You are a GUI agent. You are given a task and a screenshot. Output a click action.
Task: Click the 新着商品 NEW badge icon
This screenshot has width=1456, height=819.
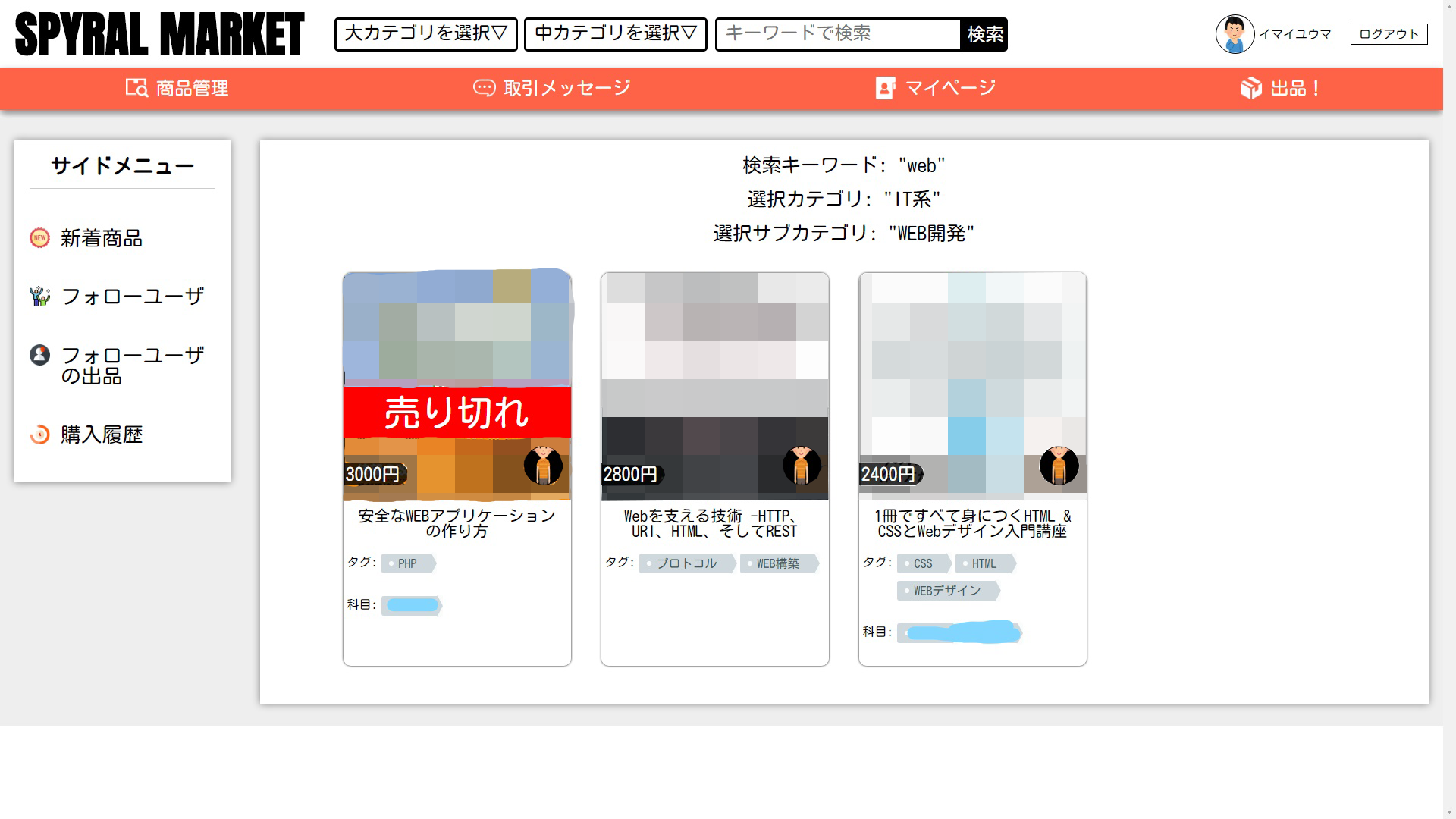[39, 238]
